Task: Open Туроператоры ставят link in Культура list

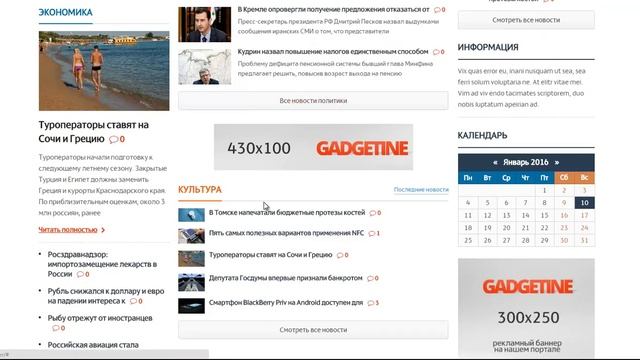Action: pyautogui.click(x=271, y=255)
